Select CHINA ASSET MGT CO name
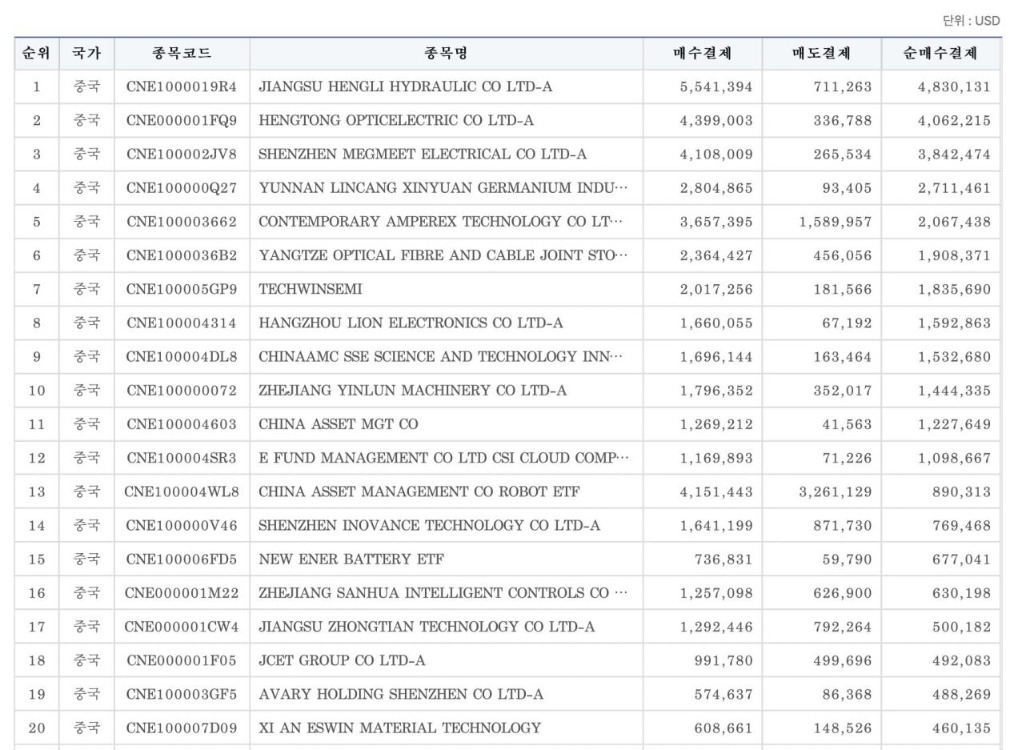Screen dimensions: 1014x750 (x=338, y=424)
